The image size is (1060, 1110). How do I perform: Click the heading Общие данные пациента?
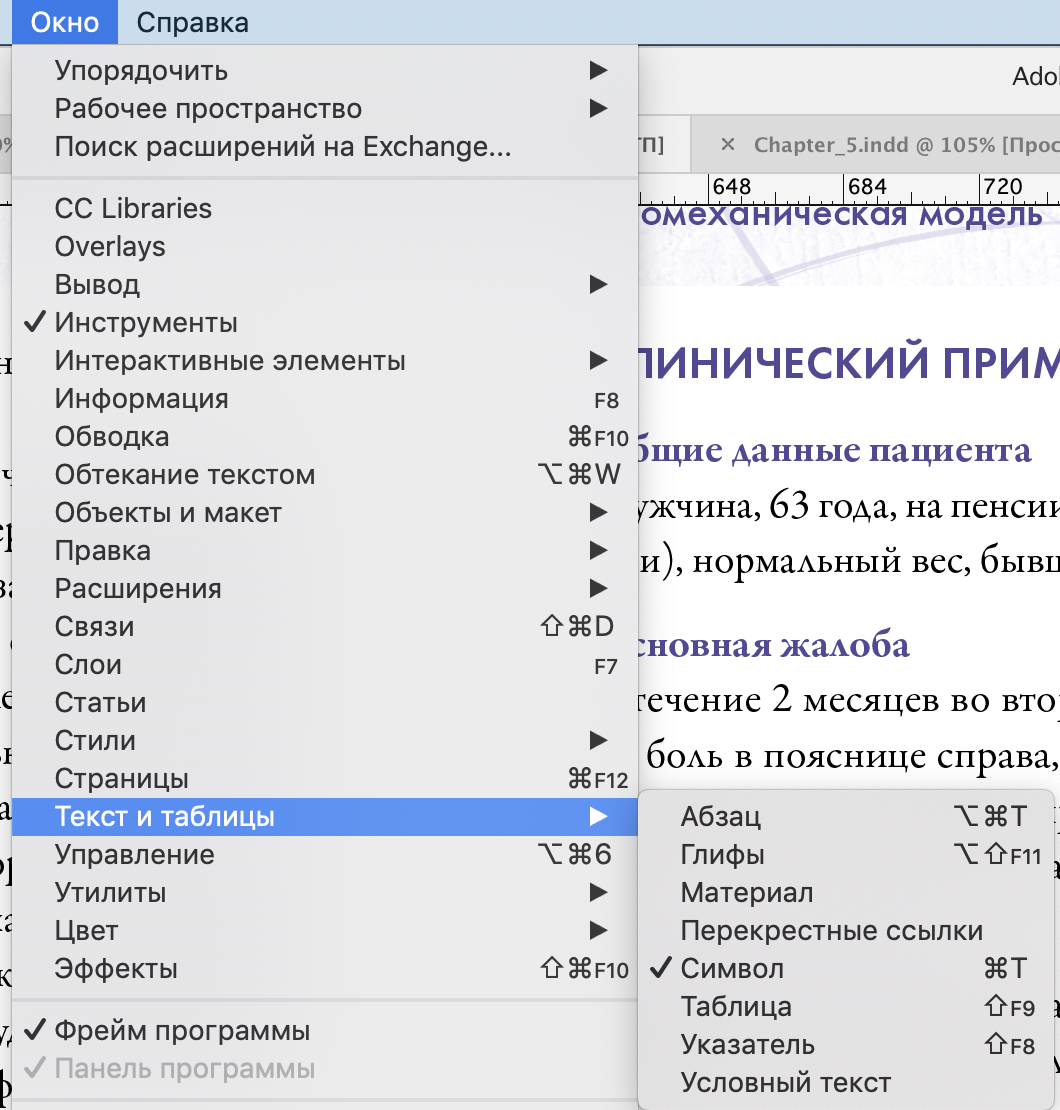pos(834,451)
